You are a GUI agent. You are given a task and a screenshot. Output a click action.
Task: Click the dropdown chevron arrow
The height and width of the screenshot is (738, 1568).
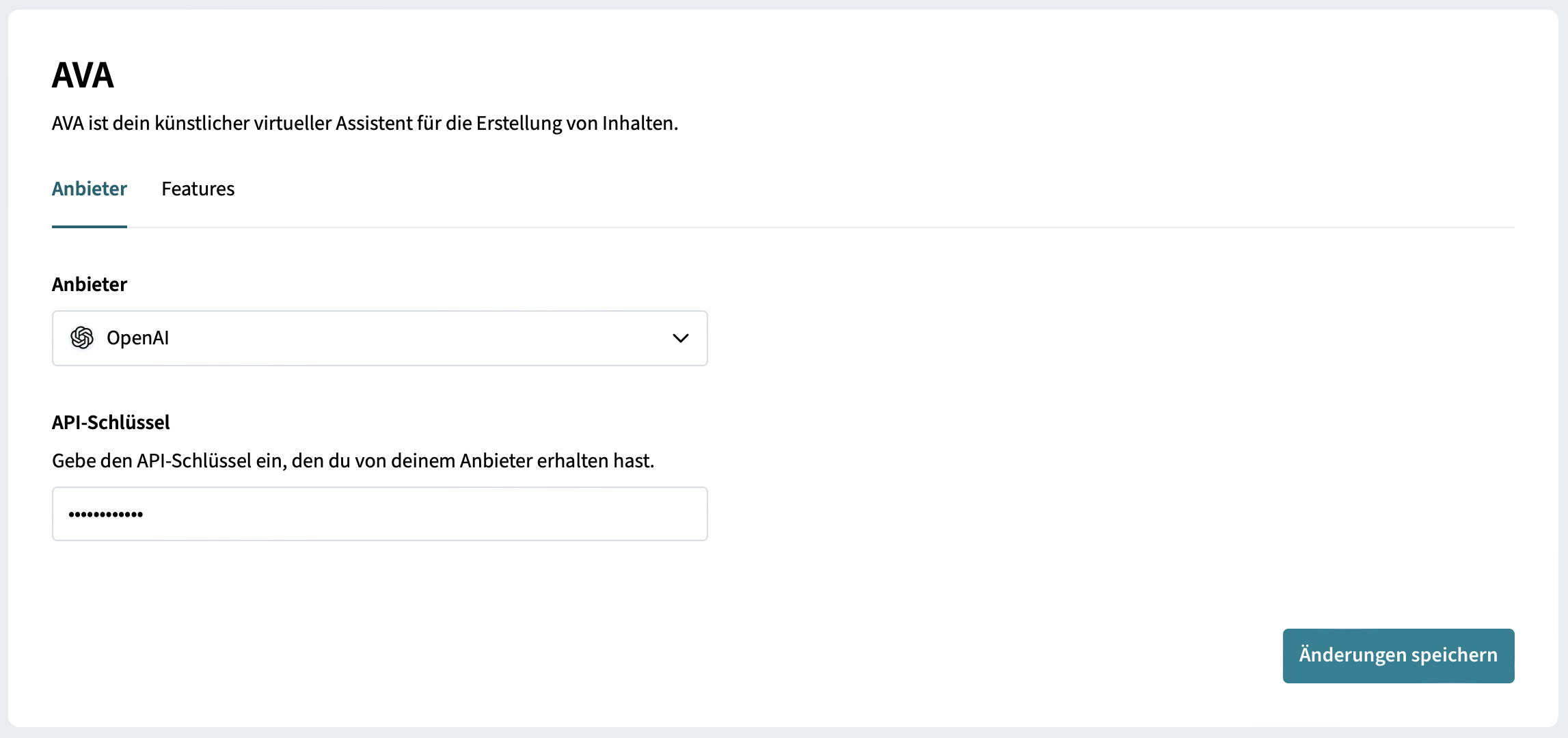[680, 338]
